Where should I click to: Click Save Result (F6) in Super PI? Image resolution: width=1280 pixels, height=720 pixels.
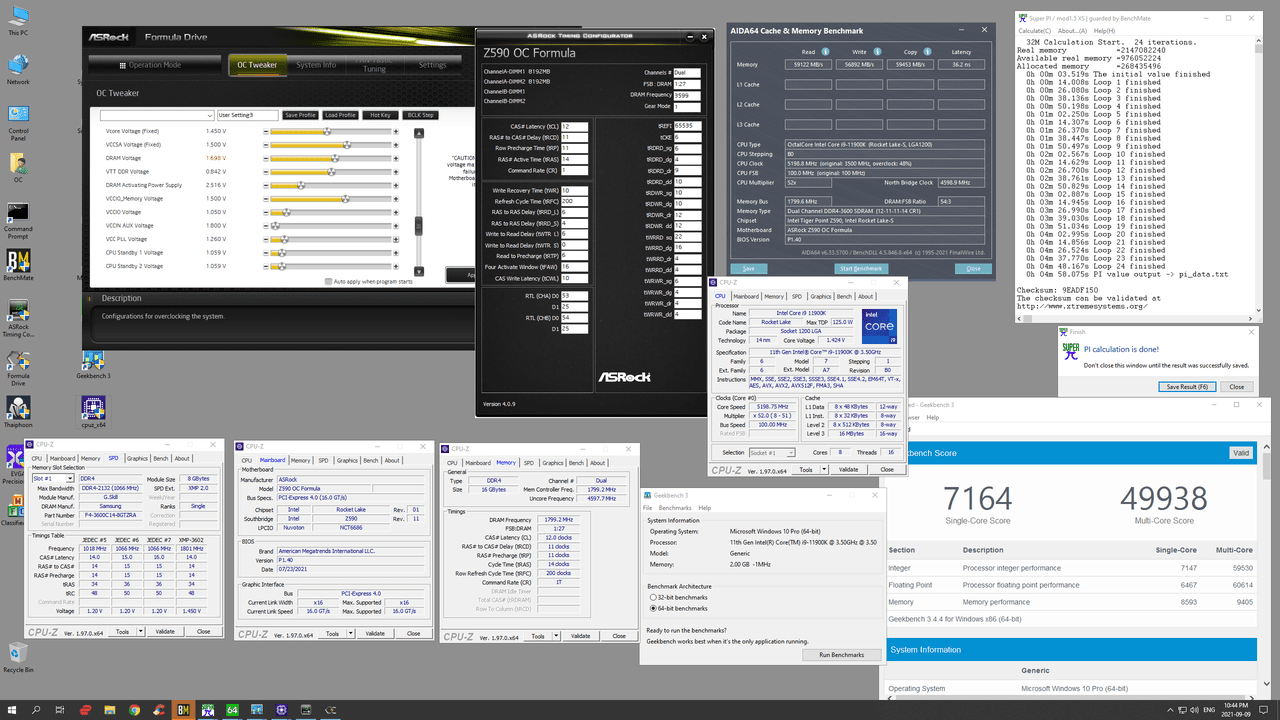pyautogui.click(x=1188, y=387)
